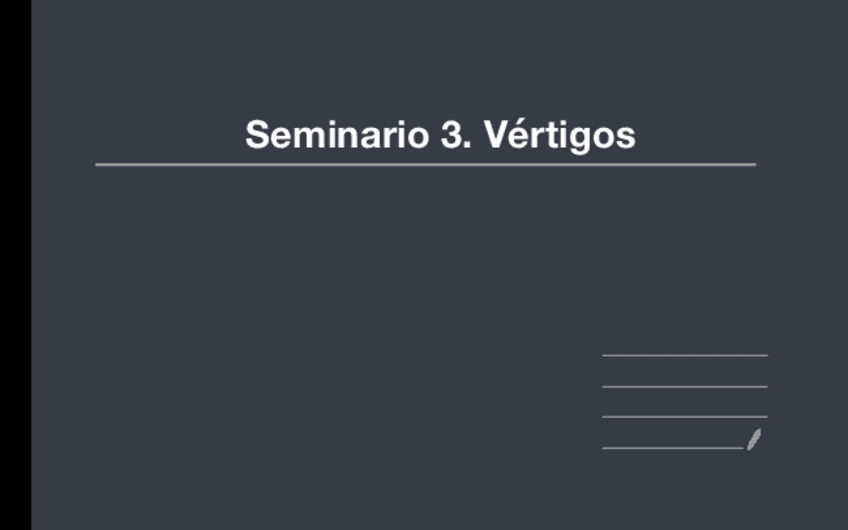Click the letter V of Vértigos
Image resolution: width=848 pixels, height=530 pixels.
[496, 135]
